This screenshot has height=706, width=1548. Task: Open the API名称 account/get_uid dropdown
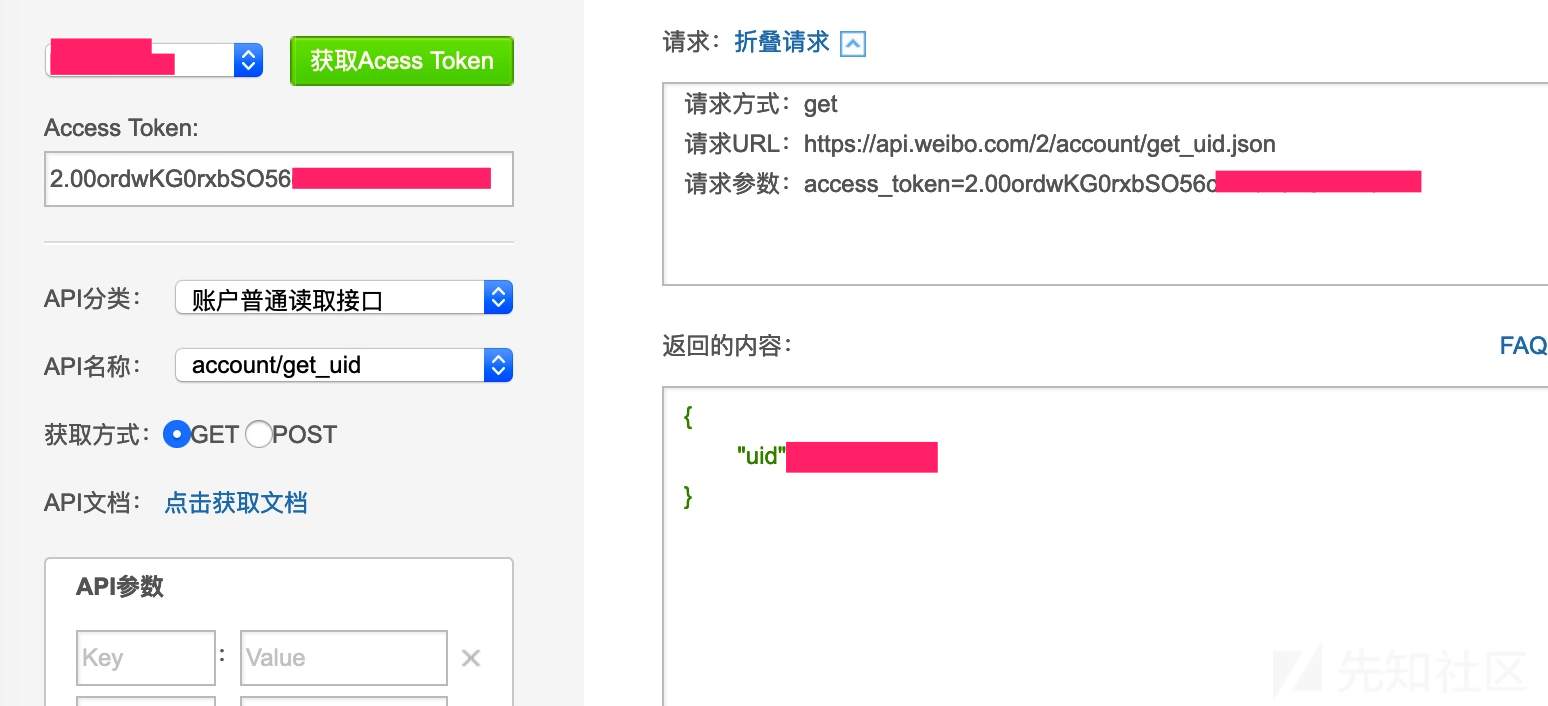pyautogui.click(x=344, y=365)
